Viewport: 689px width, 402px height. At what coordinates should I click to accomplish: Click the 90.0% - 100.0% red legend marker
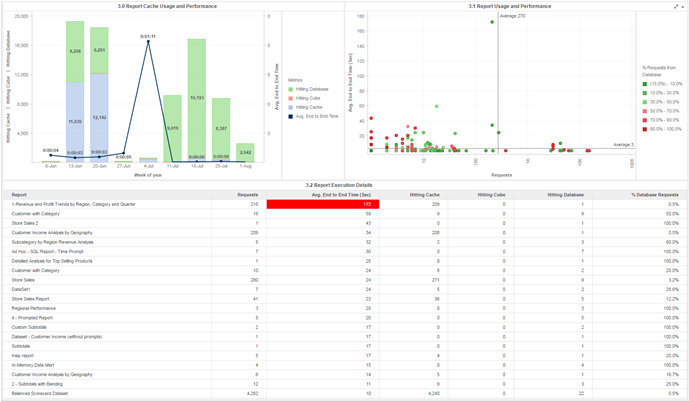645,128
